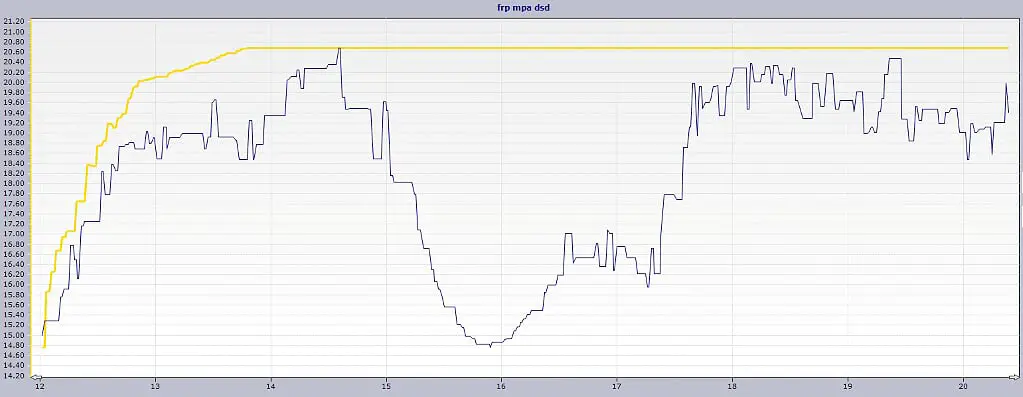The width and height of the screenshot is (1023, 397).
Task: Click the y-axis value 18.00
Action: click(14, 183)
